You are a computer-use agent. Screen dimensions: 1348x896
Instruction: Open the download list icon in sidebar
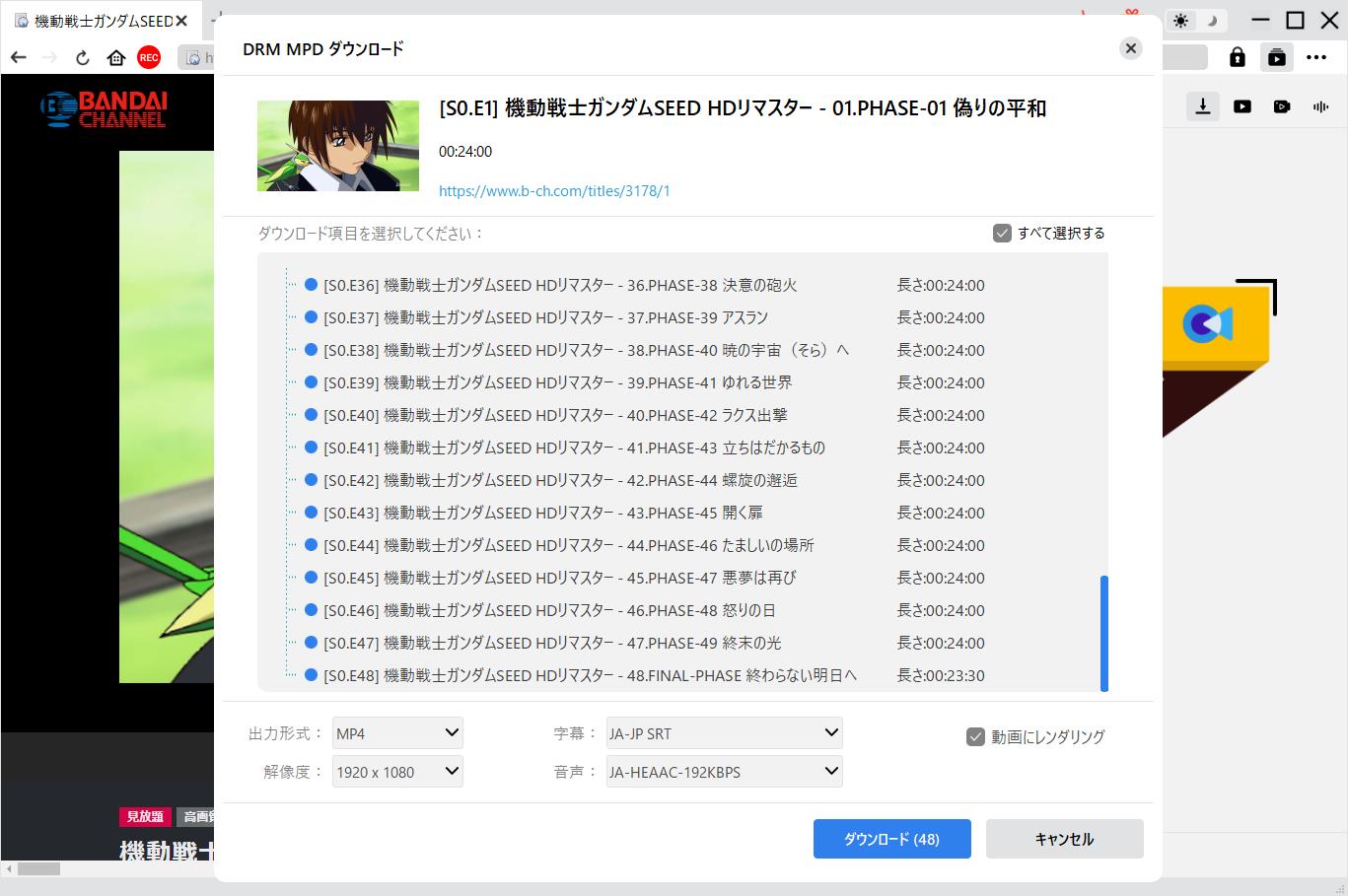(1203, 106)
